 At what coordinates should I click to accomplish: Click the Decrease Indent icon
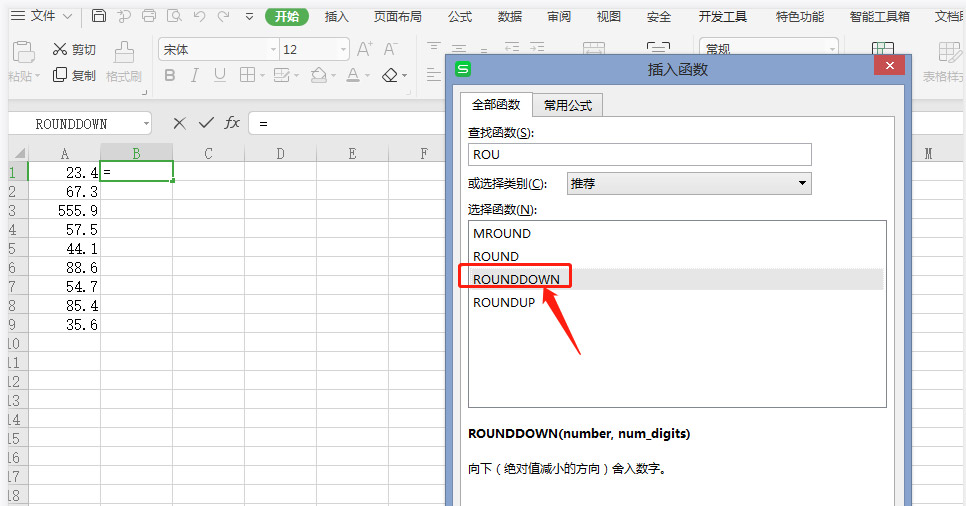(512, 47)
